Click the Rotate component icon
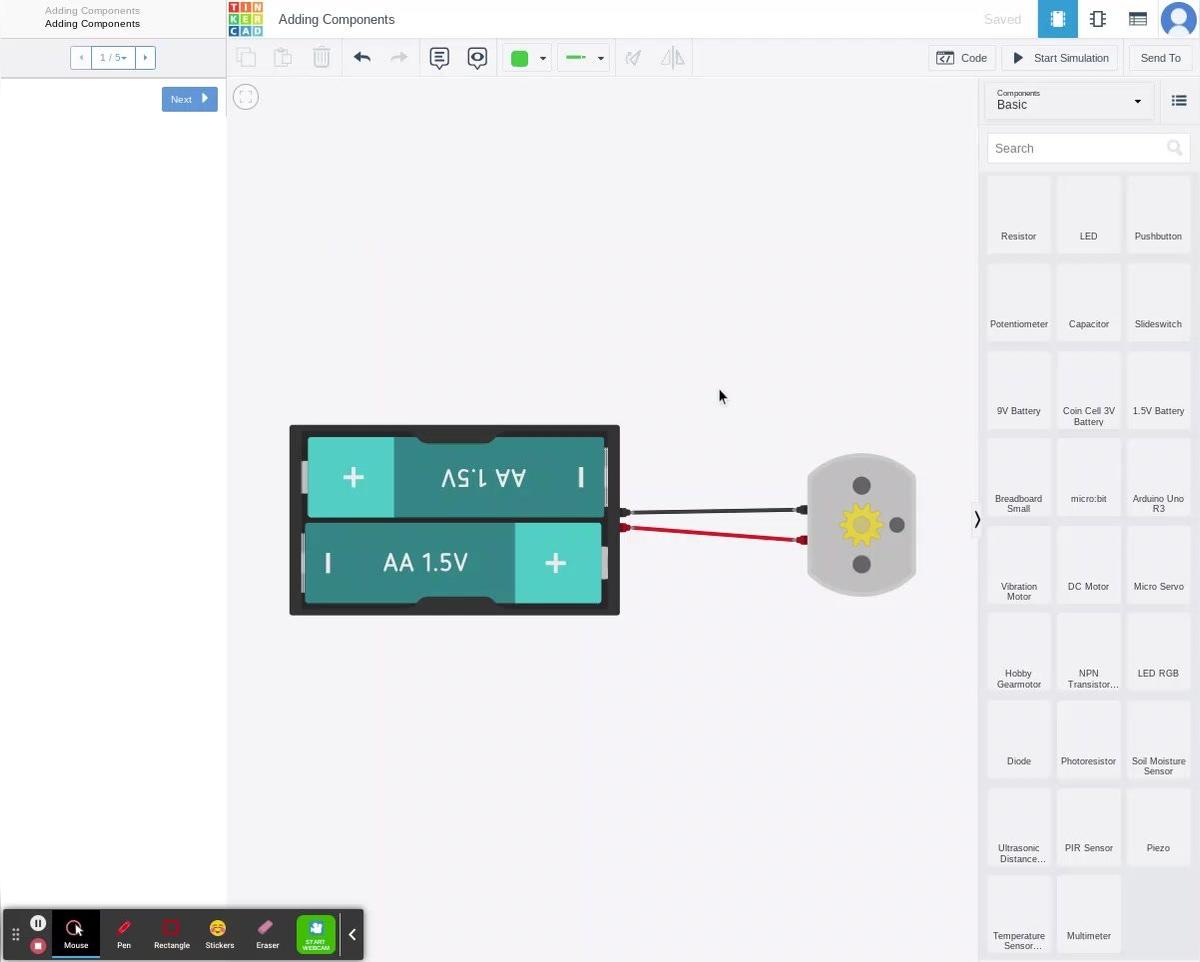 633,58
